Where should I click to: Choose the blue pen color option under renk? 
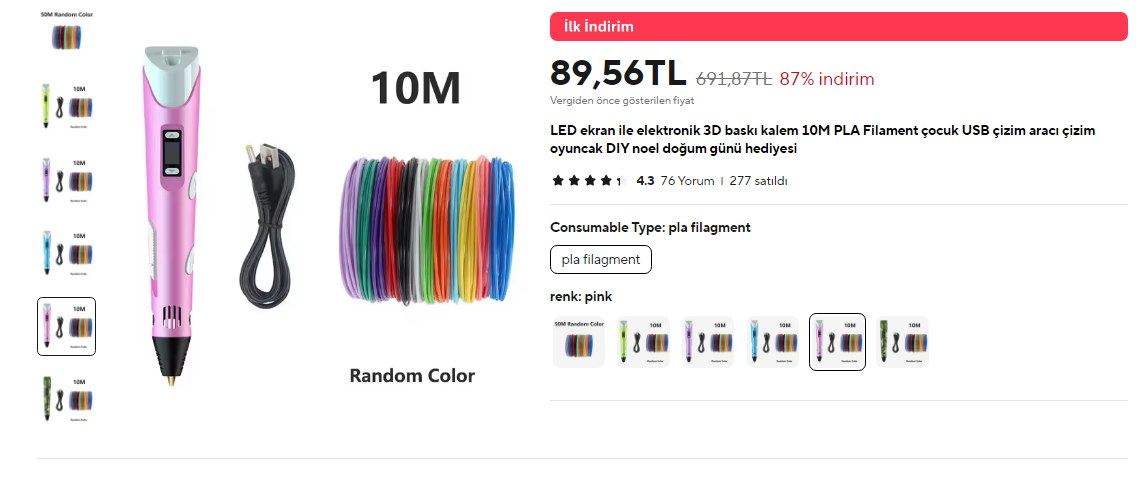773,342
